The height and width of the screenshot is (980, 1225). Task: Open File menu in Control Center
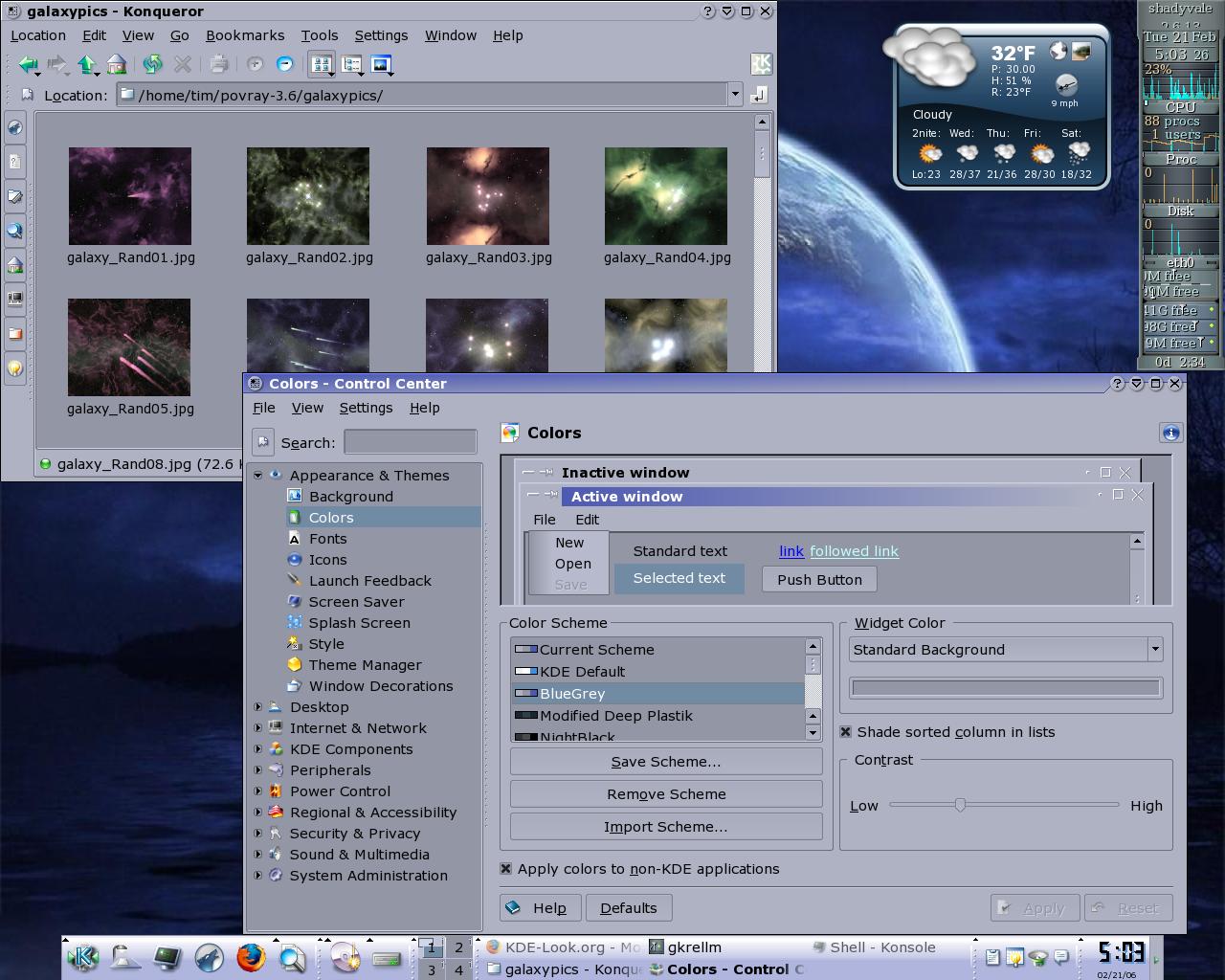tap(264, 408)
